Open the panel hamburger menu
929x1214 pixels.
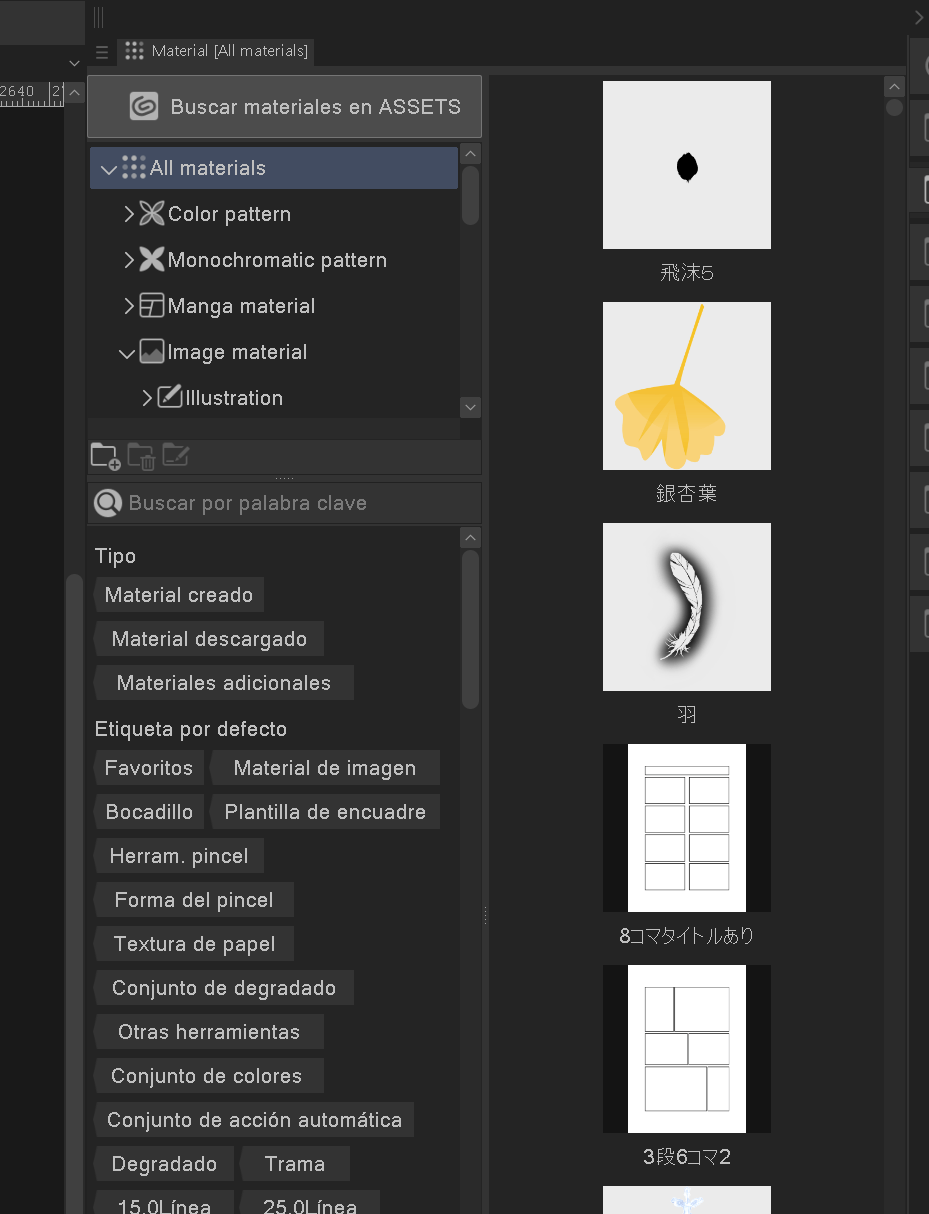(x=101, y=51)
